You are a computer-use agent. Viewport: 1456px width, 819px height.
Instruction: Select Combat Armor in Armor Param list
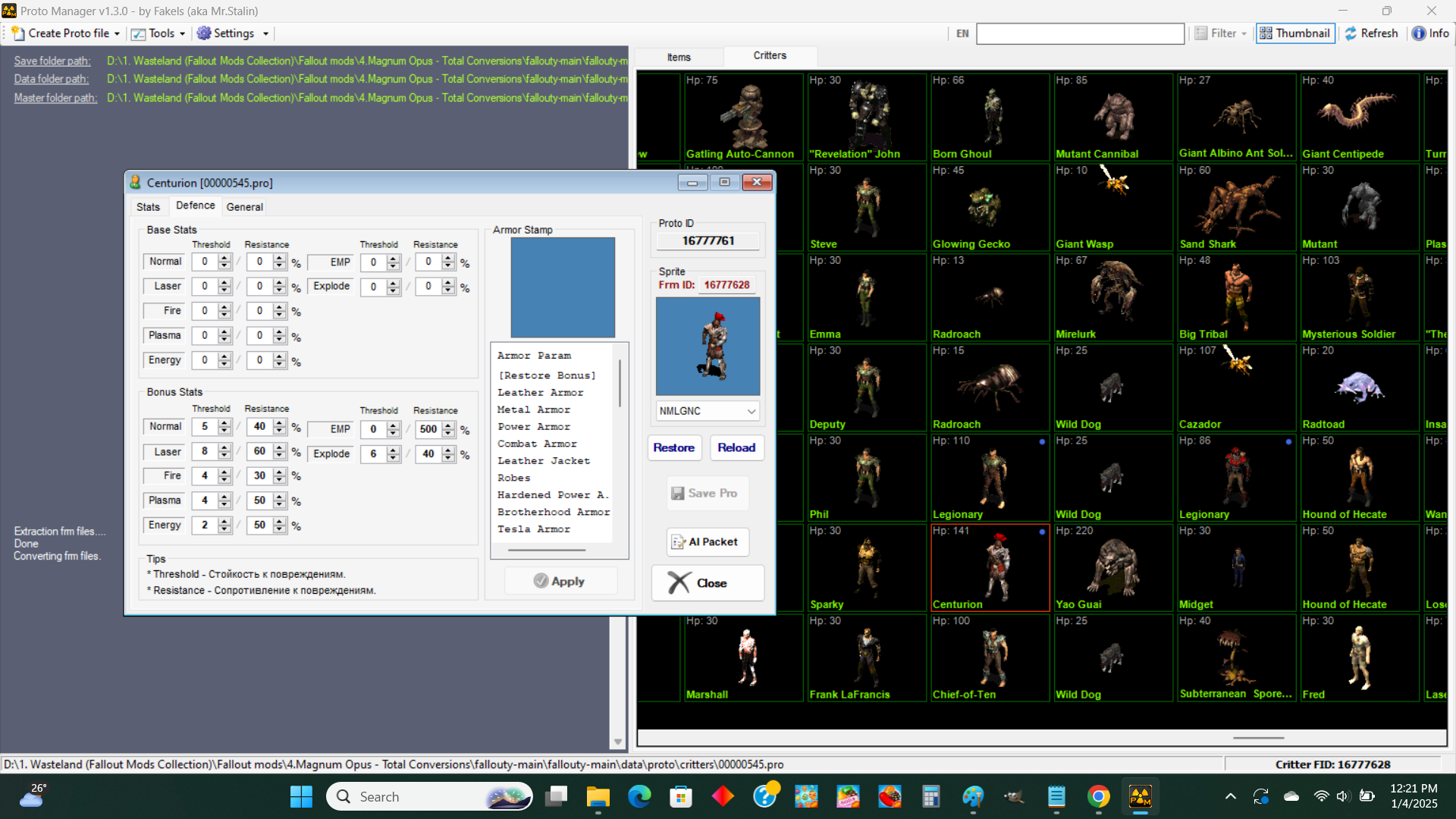[x=537, y=444]
